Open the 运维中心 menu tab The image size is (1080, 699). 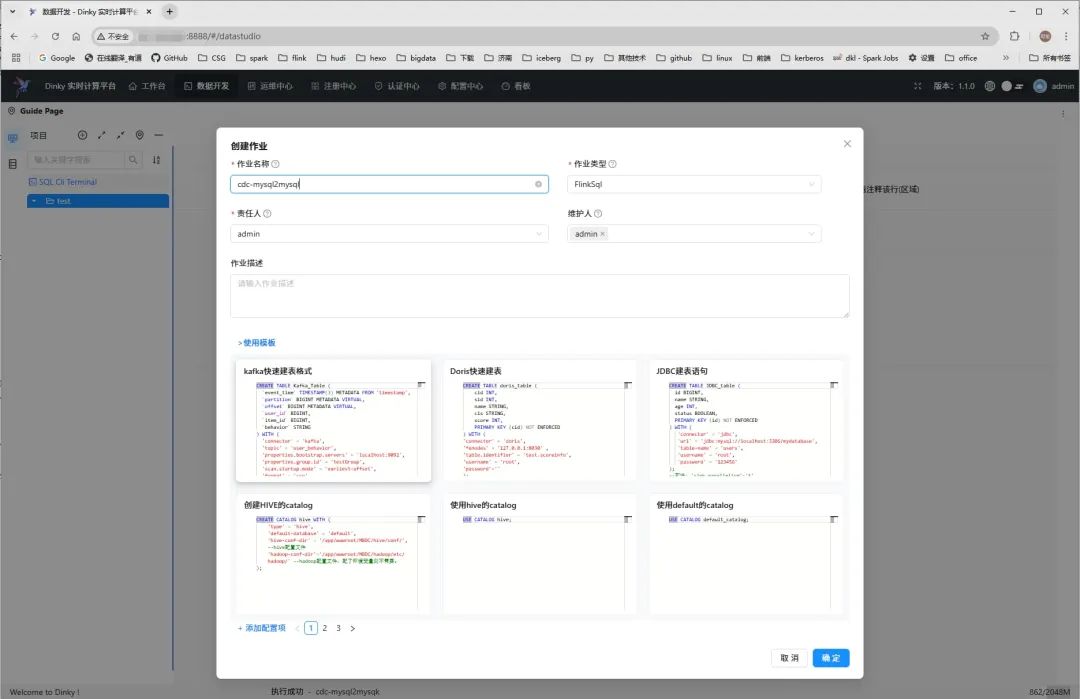[270, 86]
